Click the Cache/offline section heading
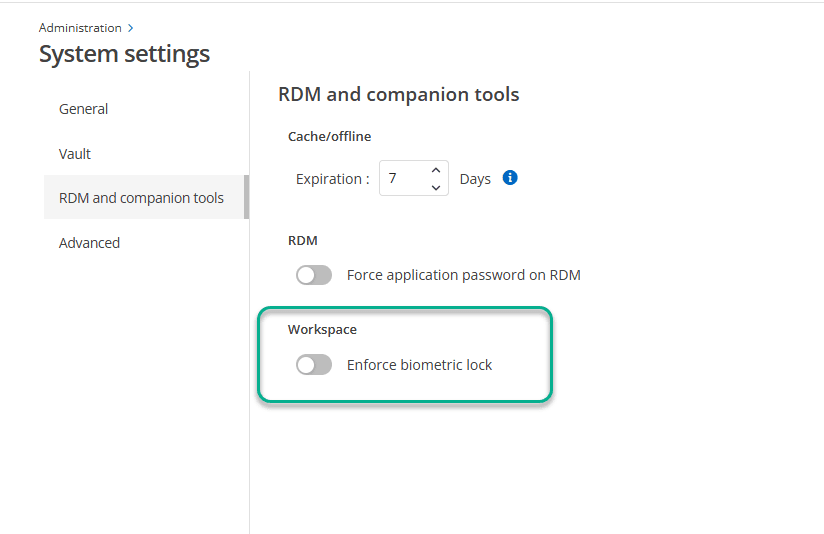The height and width of the screenshot is (534, 824). click(329, 136)
